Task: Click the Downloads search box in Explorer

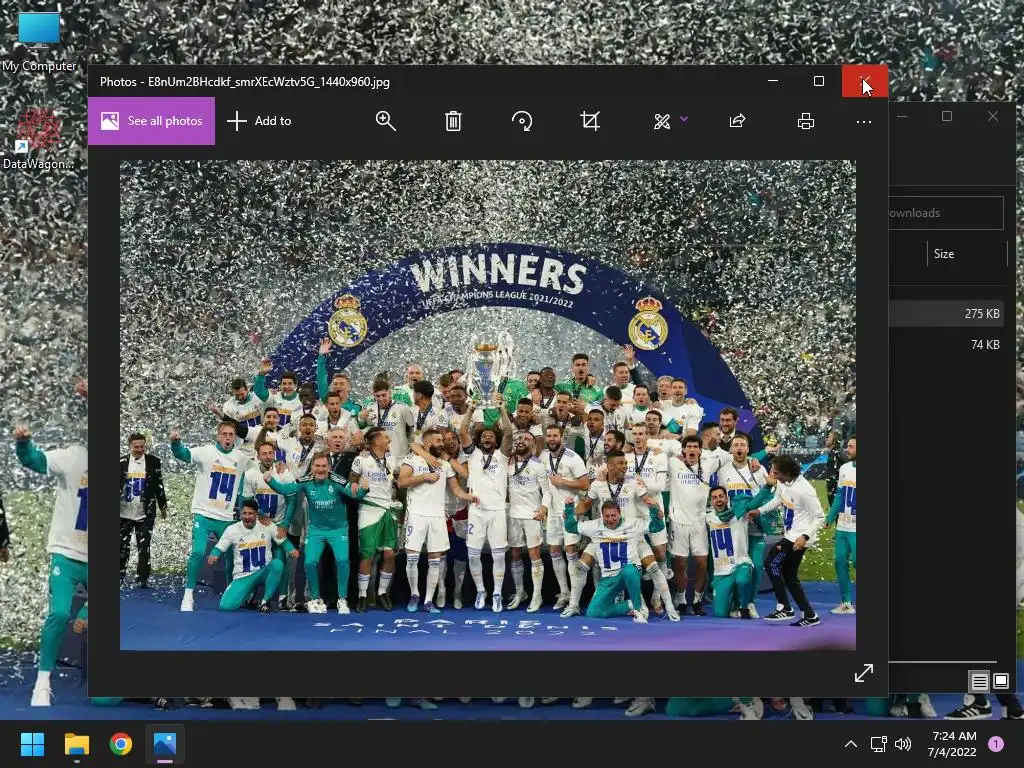Action: click(x=946, y=213)
